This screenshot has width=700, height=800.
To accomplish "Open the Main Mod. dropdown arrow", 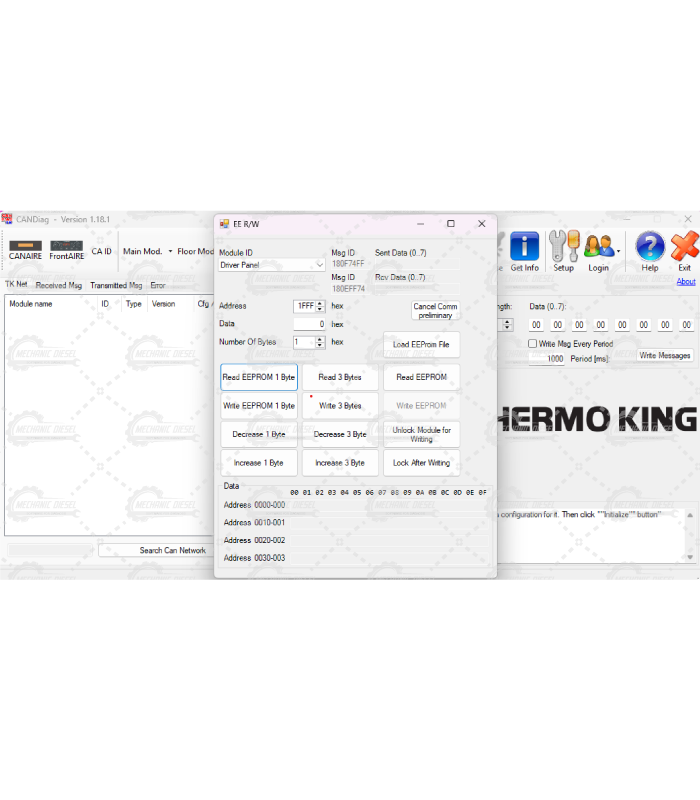I will click(170, 252).
